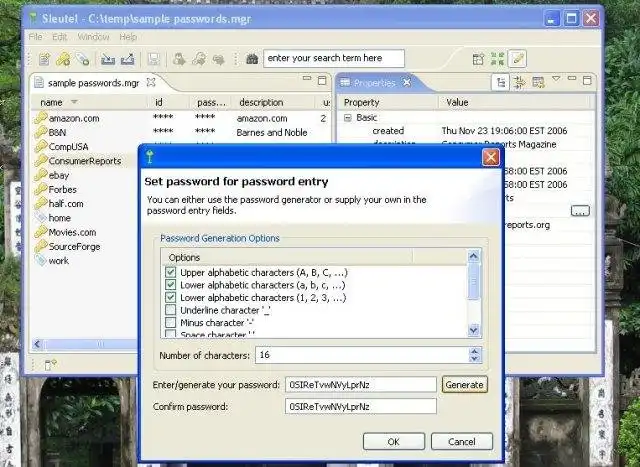The image size is (640, 467).
Task: Click the options list scrollbar thumb
Action: click(x=473, y=282)
